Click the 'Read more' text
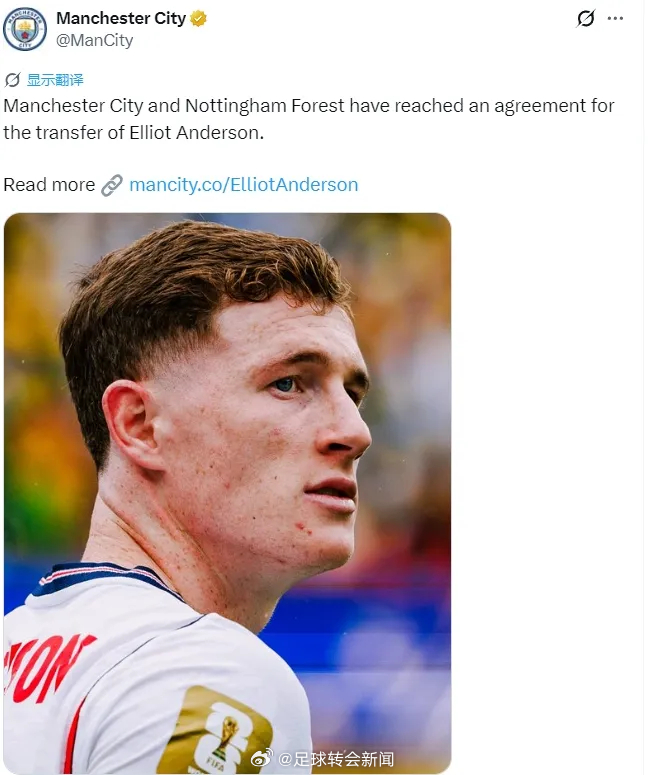Screen dimensions: 648x775 point(49,185)
